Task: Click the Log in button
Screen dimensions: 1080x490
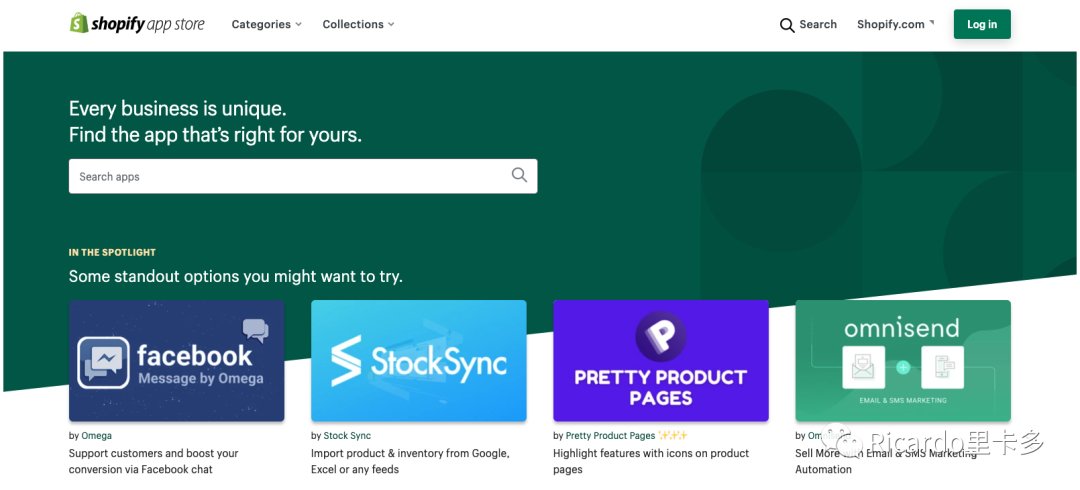Action: (x=982, y=24)
